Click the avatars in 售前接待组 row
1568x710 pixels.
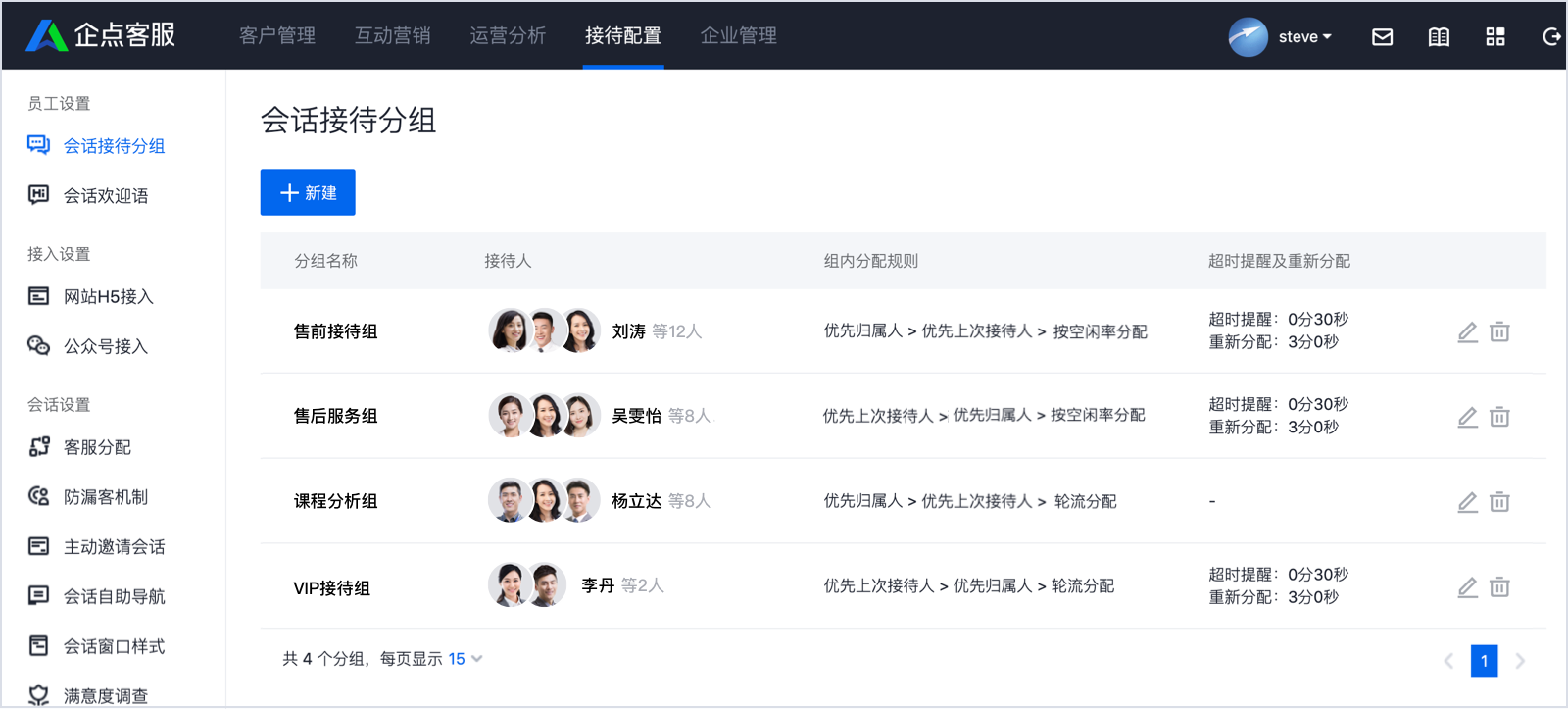click(x=545, y=330)
